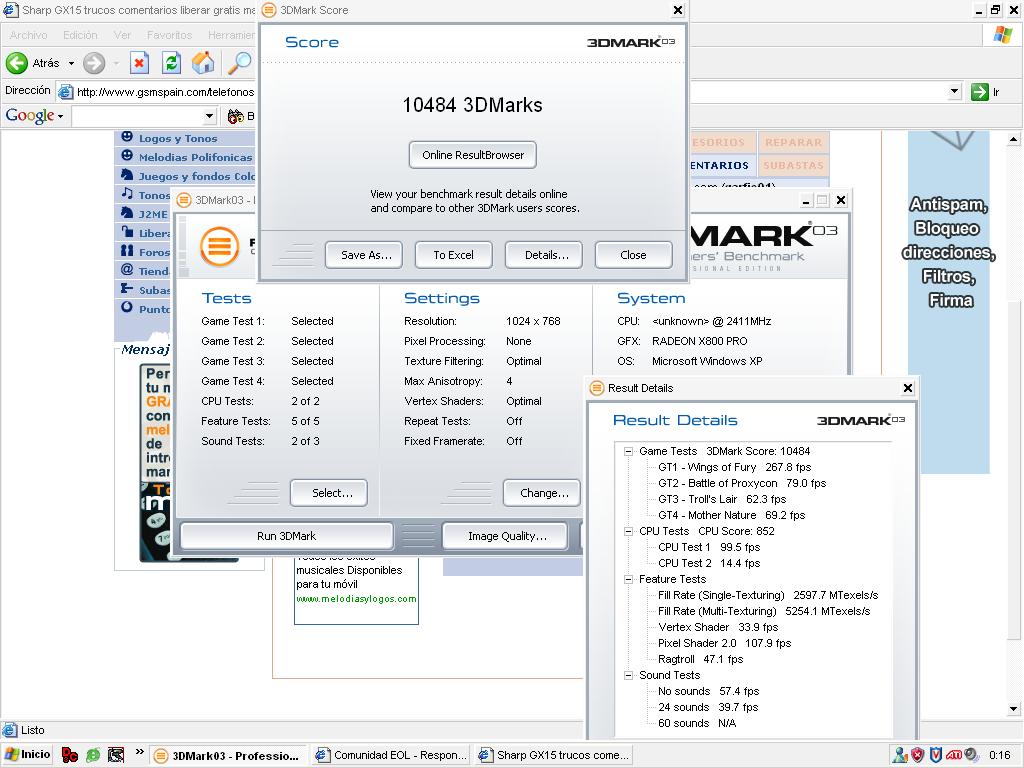Click the orange 3DMark logo icon

point(219,246)
